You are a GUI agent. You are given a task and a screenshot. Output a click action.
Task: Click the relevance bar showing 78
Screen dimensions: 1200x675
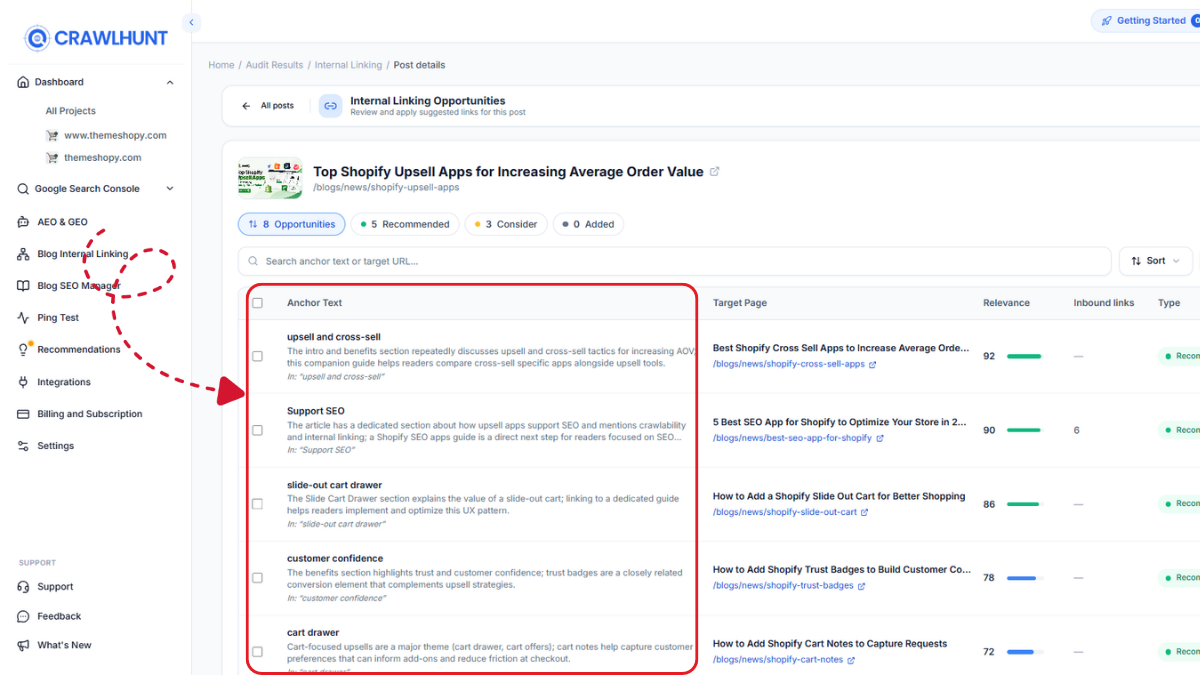pyautogui.click(x=1024, y=578)
